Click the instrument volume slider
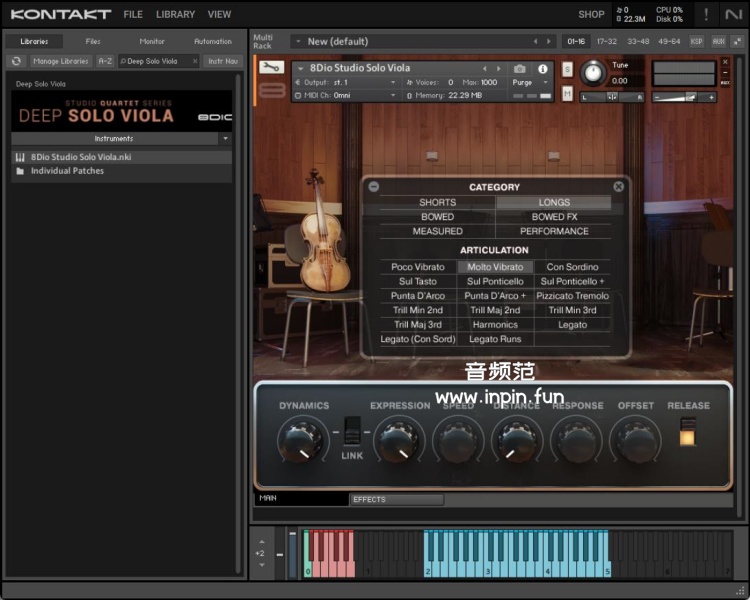Image resolution: width=750 pixels, height=600 pixels. coord(685,97)
